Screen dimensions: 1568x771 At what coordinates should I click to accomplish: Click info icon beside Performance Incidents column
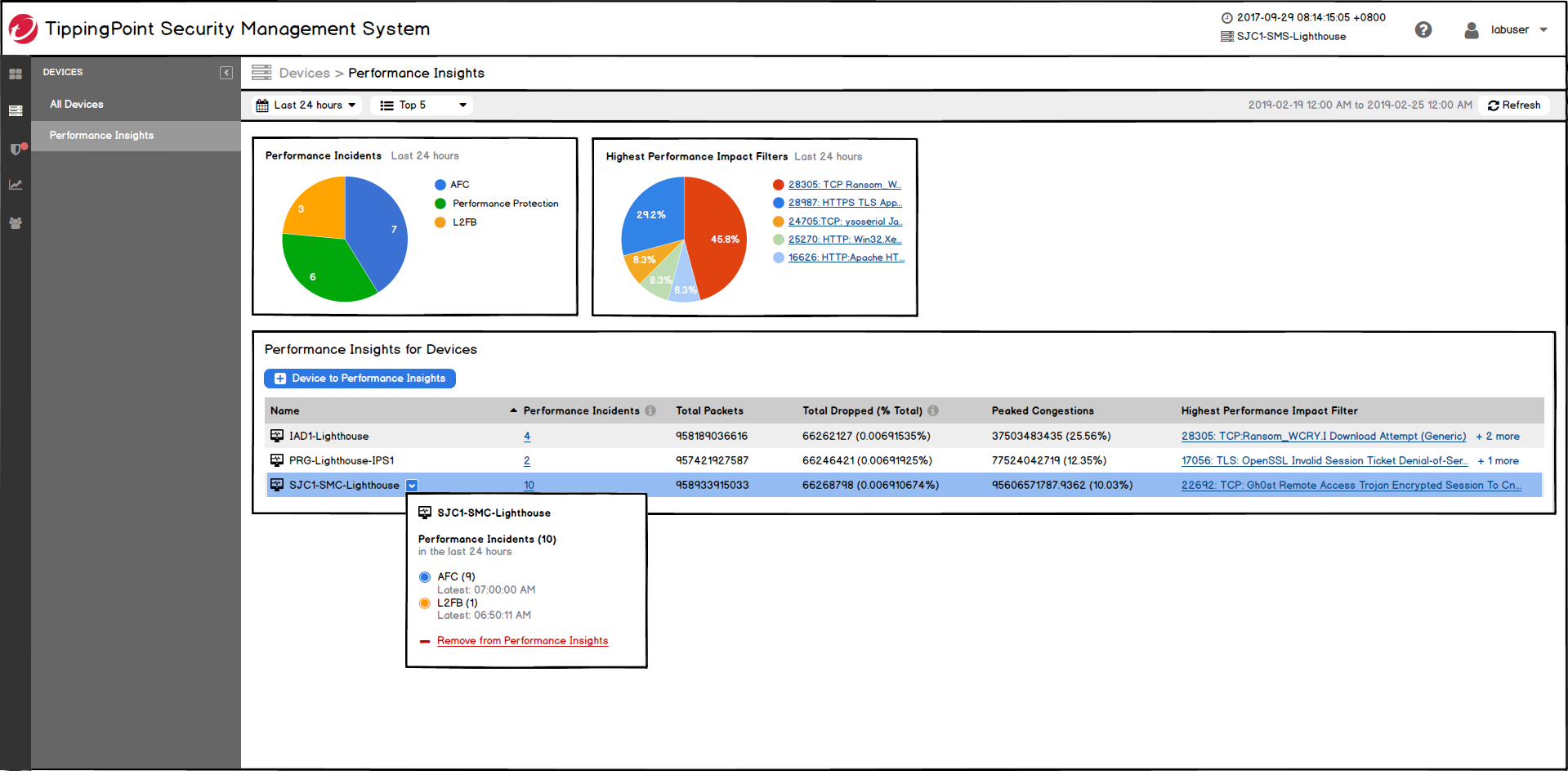(650, 410)
